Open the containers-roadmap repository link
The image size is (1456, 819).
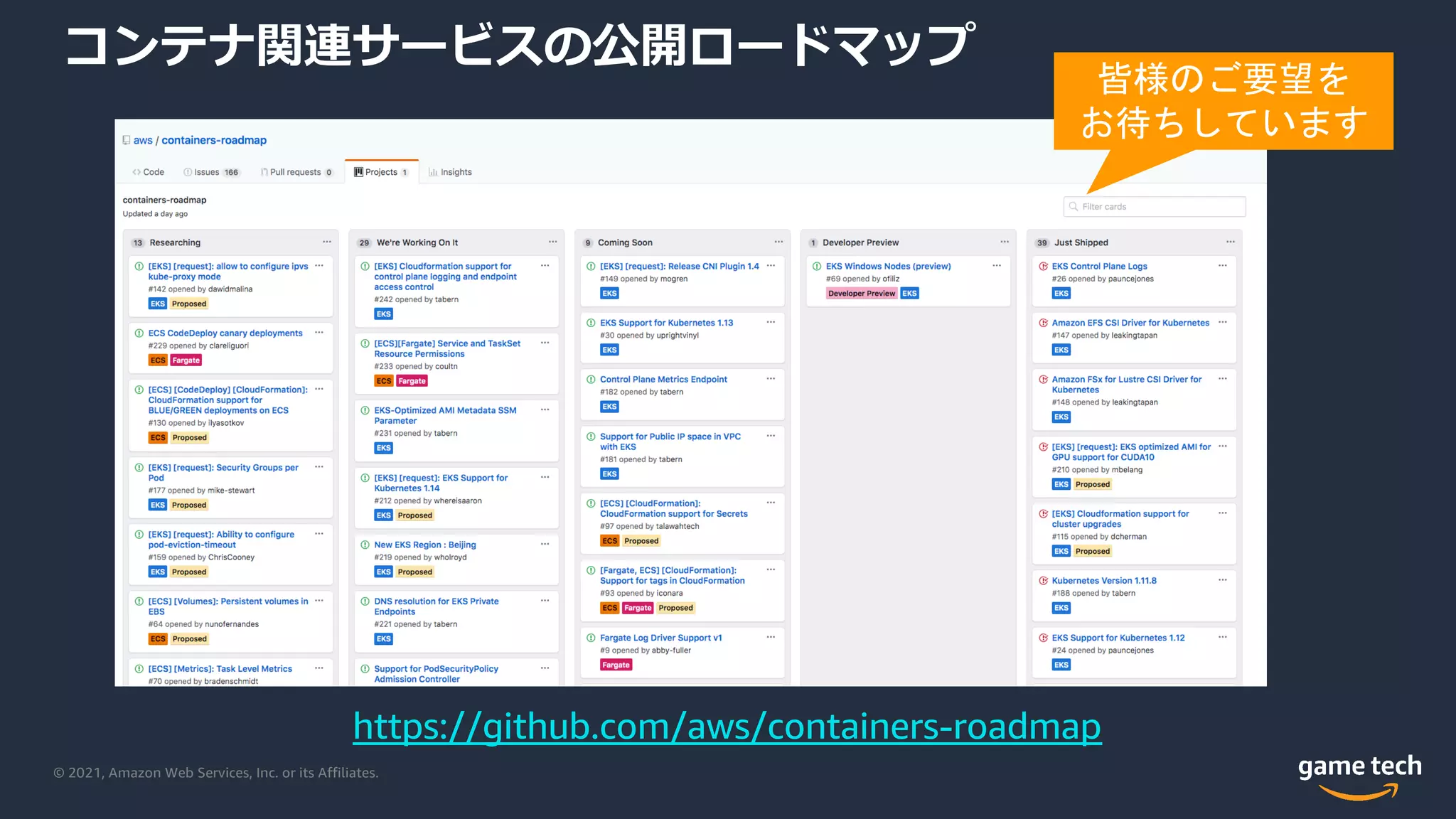[214, 140]
